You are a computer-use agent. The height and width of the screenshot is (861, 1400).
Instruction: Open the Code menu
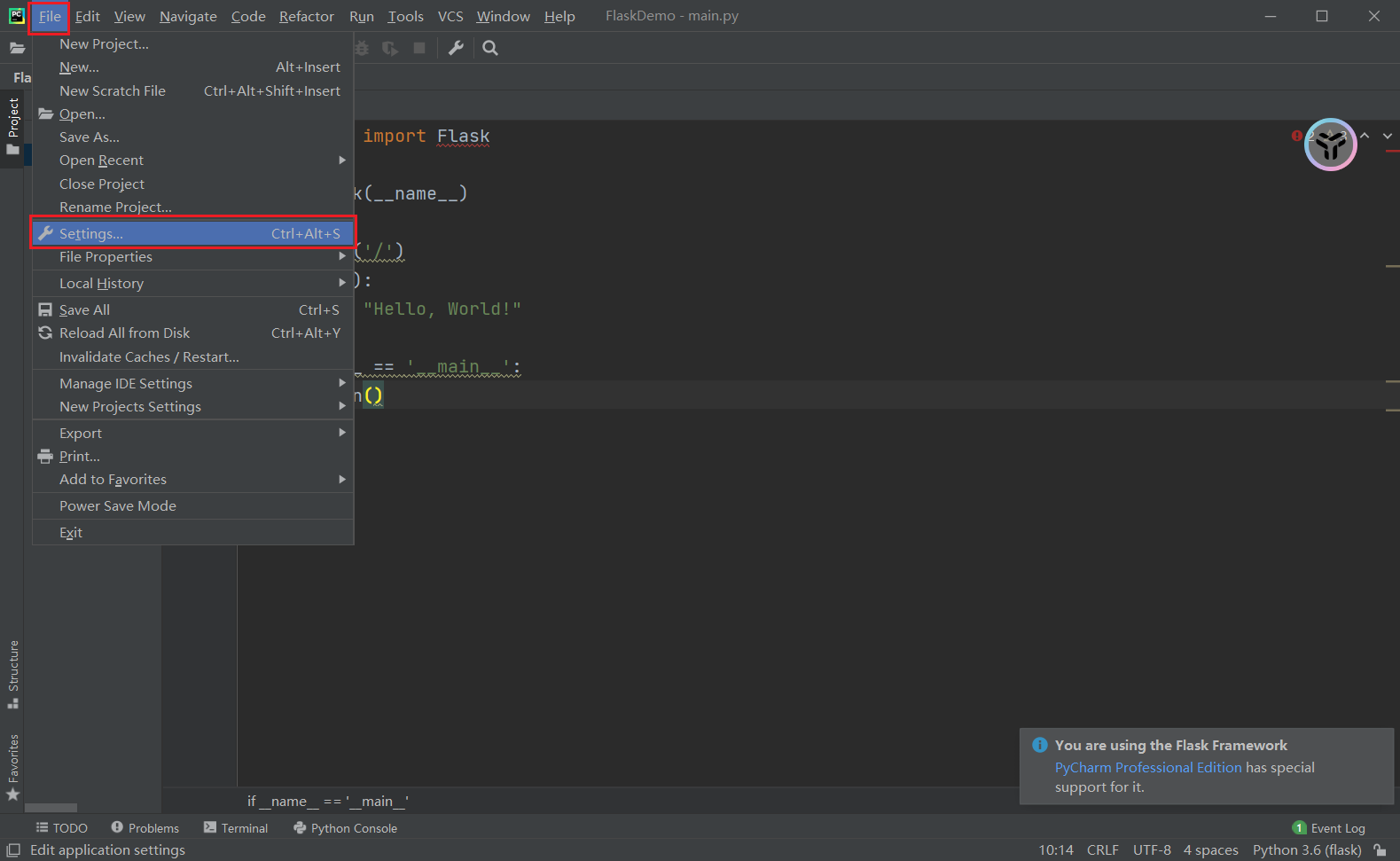click(248, 16)
